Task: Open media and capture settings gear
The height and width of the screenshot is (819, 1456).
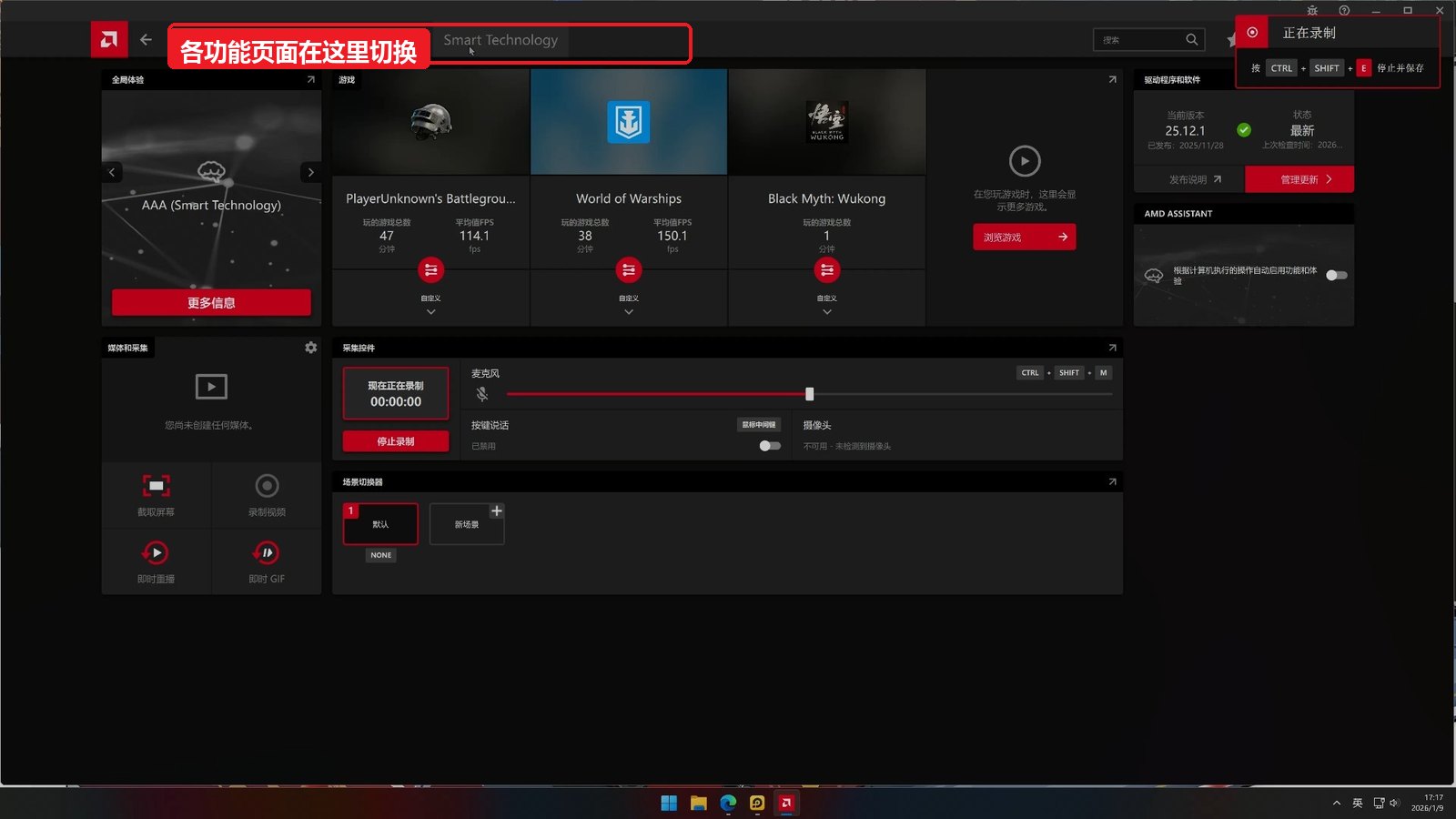Action: coord(311,348)
